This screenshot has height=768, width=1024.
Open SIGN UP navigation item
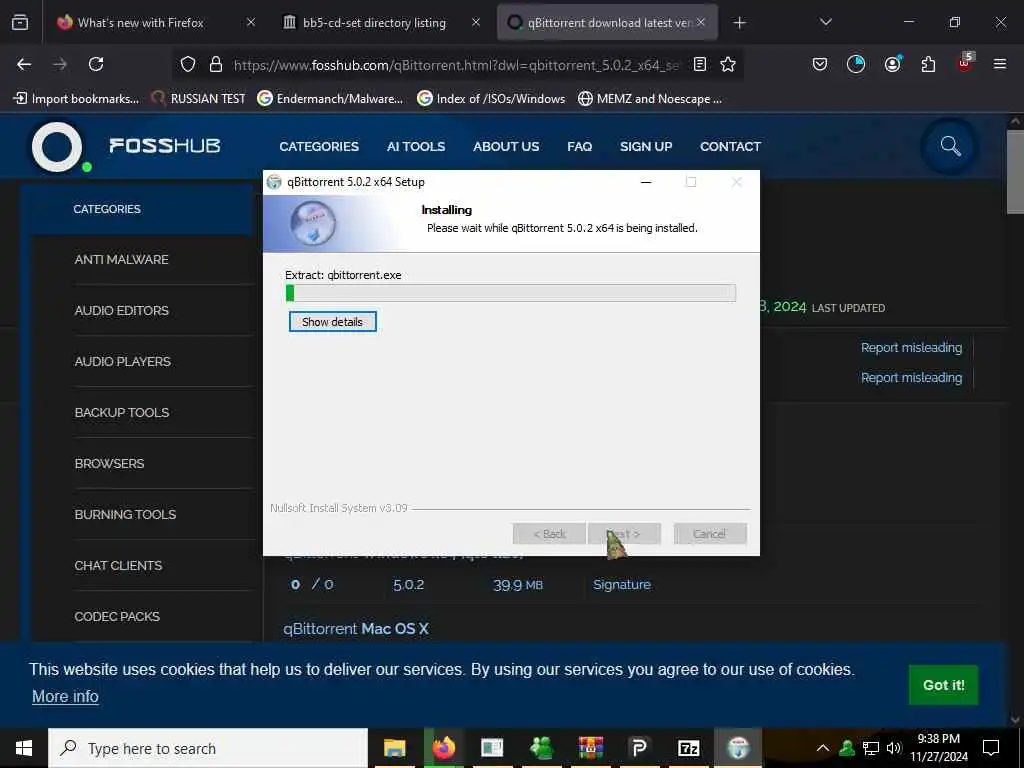646,146
